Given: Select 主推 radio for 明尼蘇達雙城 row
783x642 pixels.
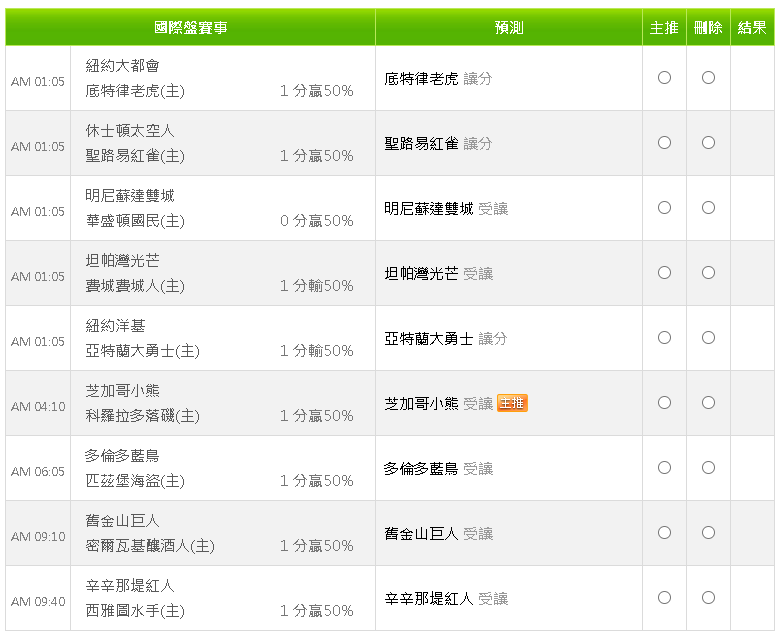Looking at the screenshot, I should (x=664, y=208).
